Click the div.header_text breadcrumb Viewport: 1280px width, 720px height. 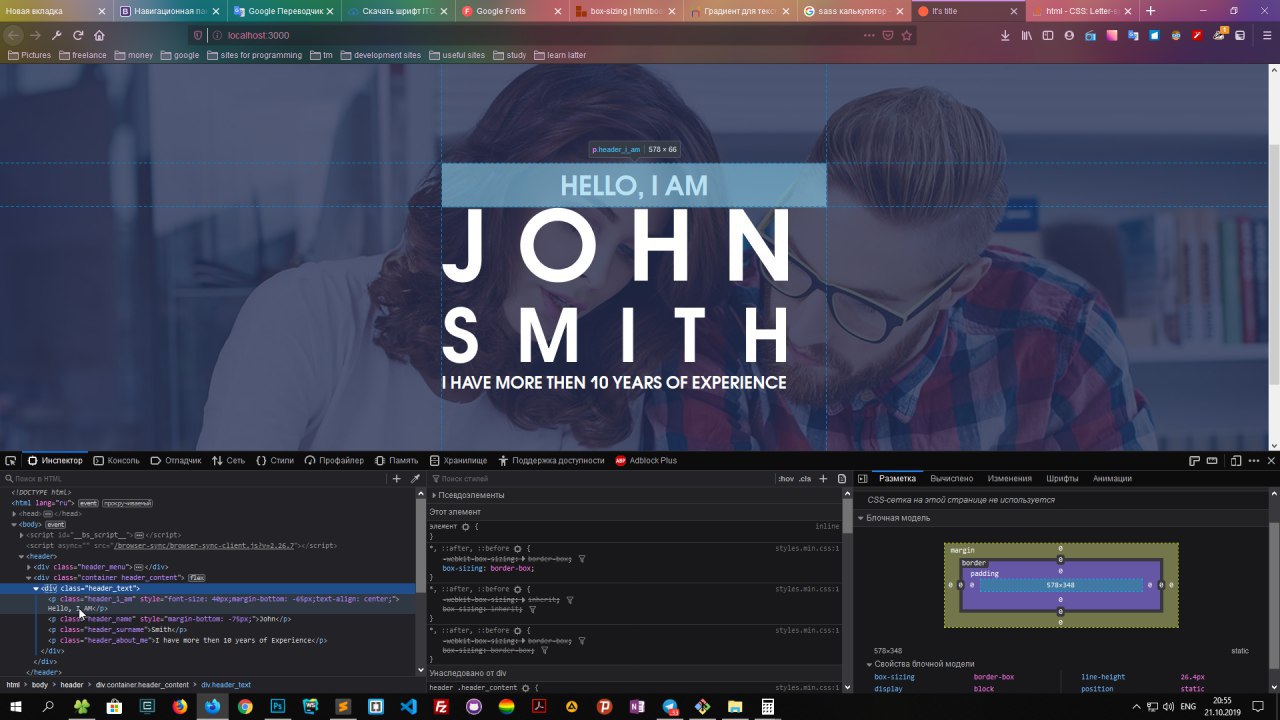pos(226,685)
